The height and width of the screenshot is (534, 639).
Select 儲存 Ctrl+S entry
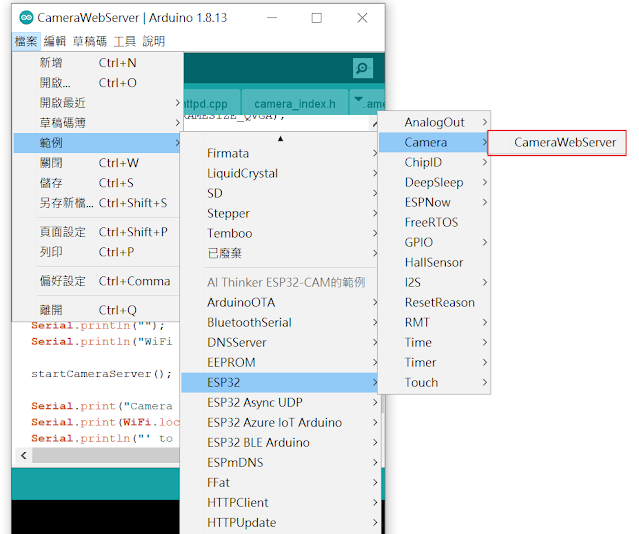coord(98,183)
